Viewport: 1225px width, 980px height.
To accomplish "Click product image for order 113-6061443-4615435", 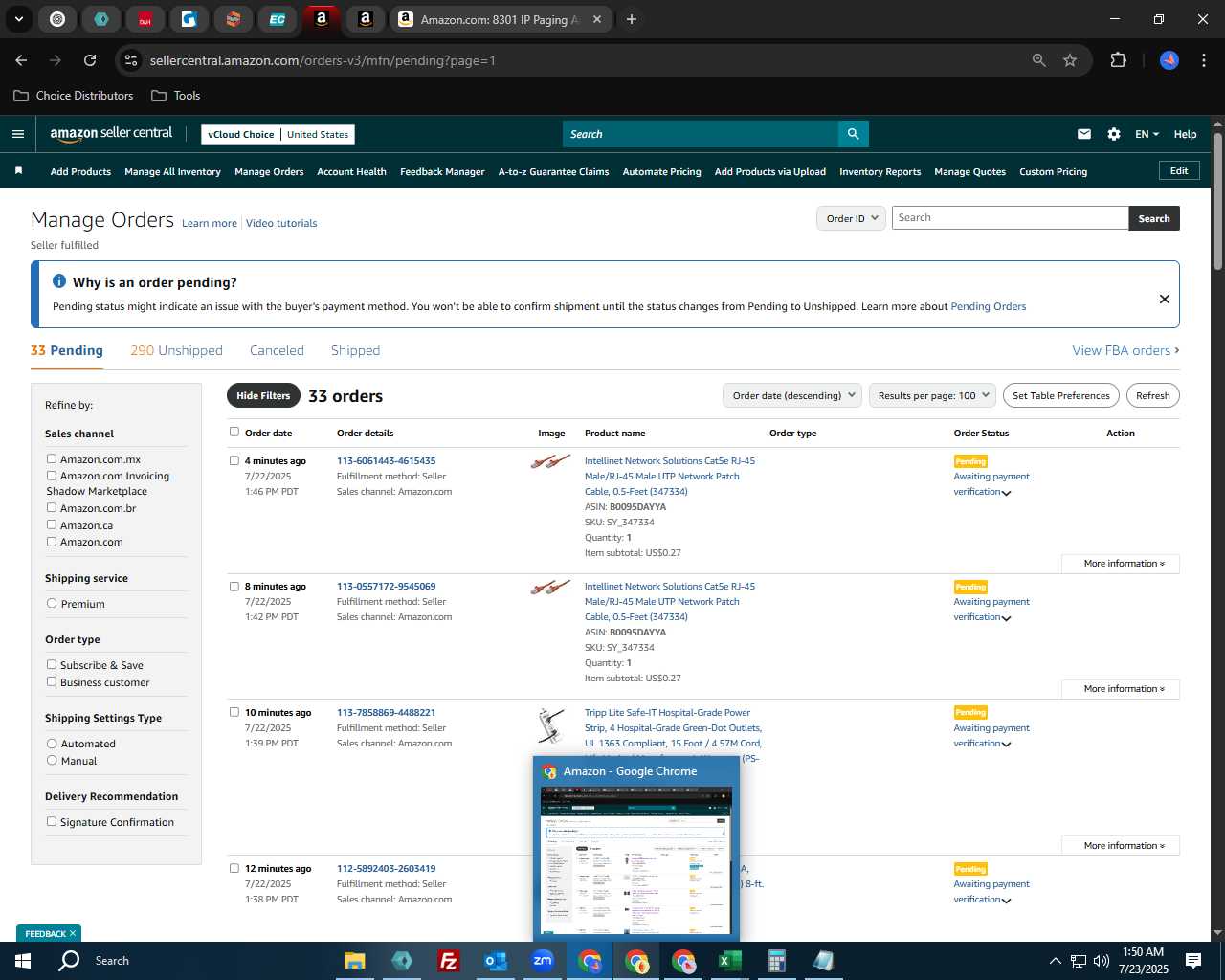I will [x=550, y=462].
